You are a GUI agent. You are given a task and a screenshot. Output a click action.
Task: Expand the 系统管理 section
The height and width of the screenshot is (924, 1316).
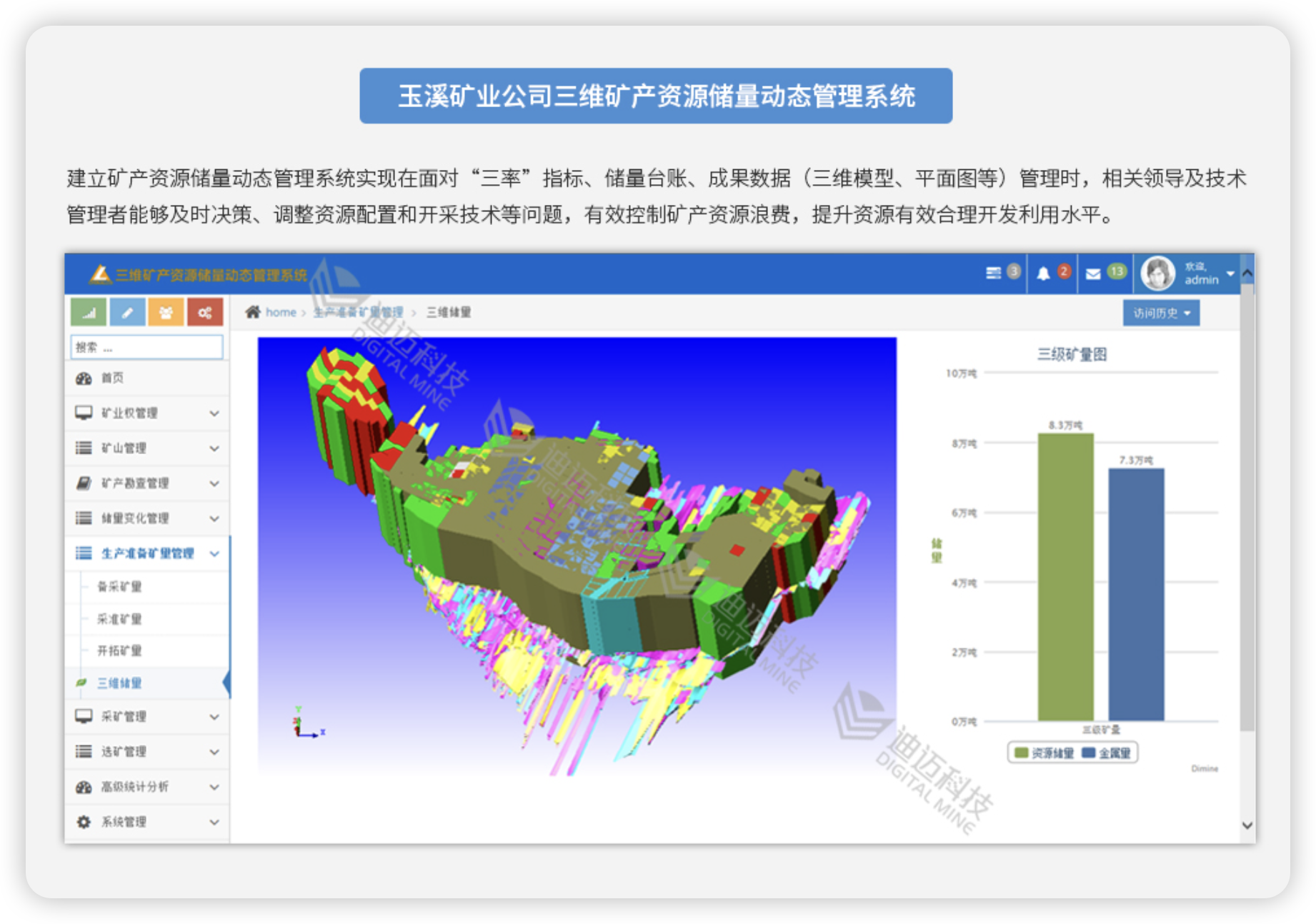pyautogui.click(x=147, y=822)
